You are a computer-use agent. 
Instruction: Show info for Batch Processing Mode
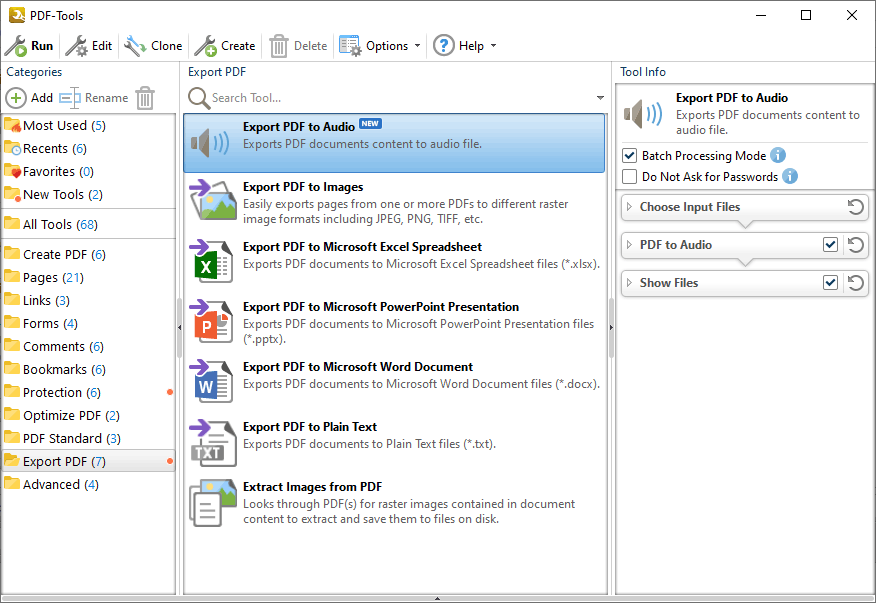point(778,155)
